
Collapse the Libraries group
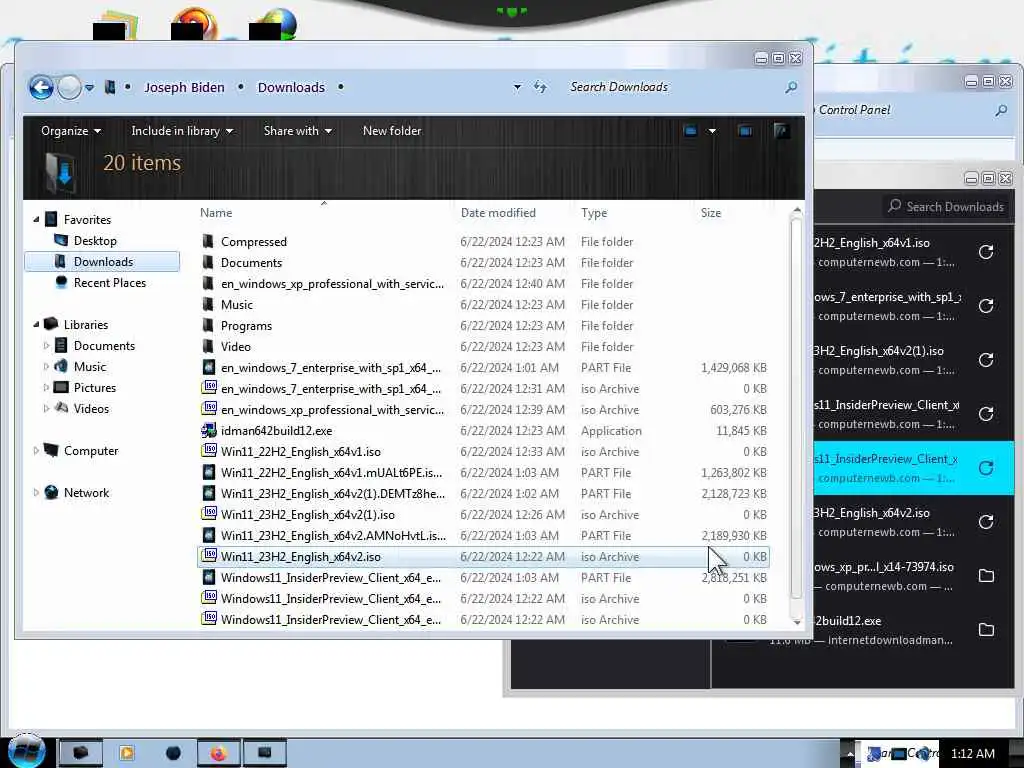[x=36, y=325]
